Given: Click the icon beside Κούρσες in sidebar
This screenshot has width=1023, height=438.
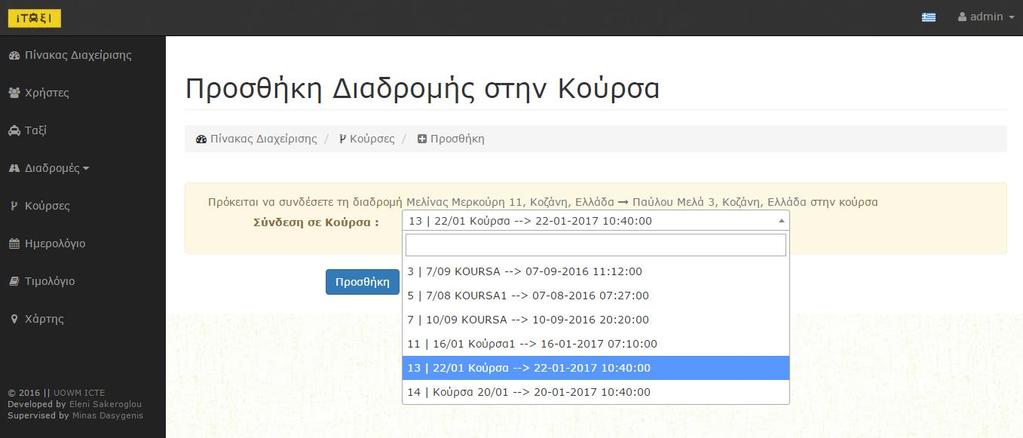Looking at the screenshot, I should [13, 206].
